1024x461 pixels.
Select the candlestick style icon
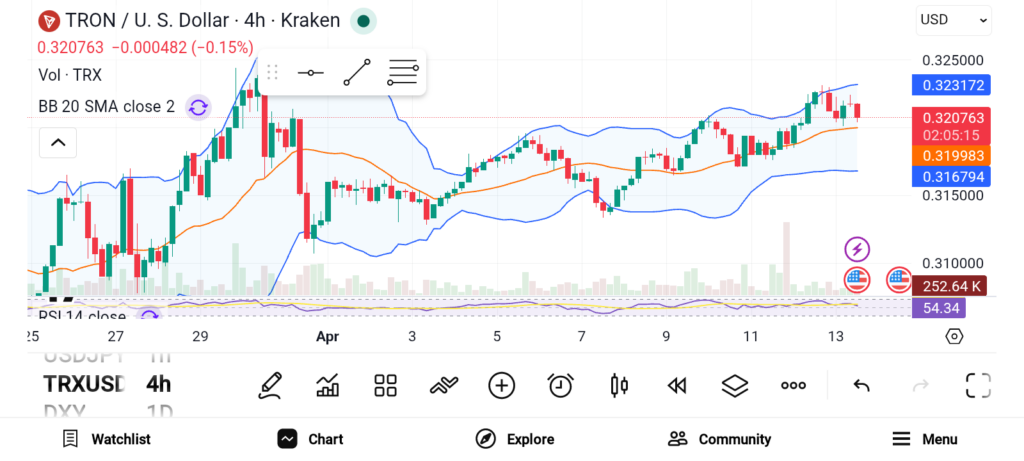click(x=618, y=385)
